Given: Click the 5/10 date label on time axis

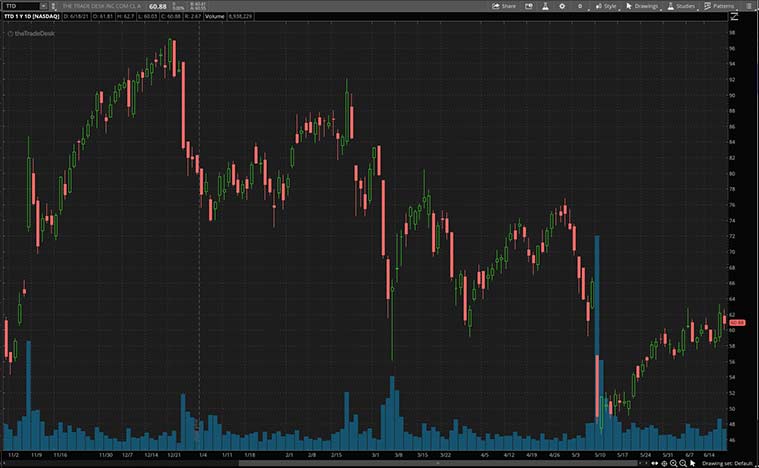Looking at the screenshot, I should coord(600,455).
